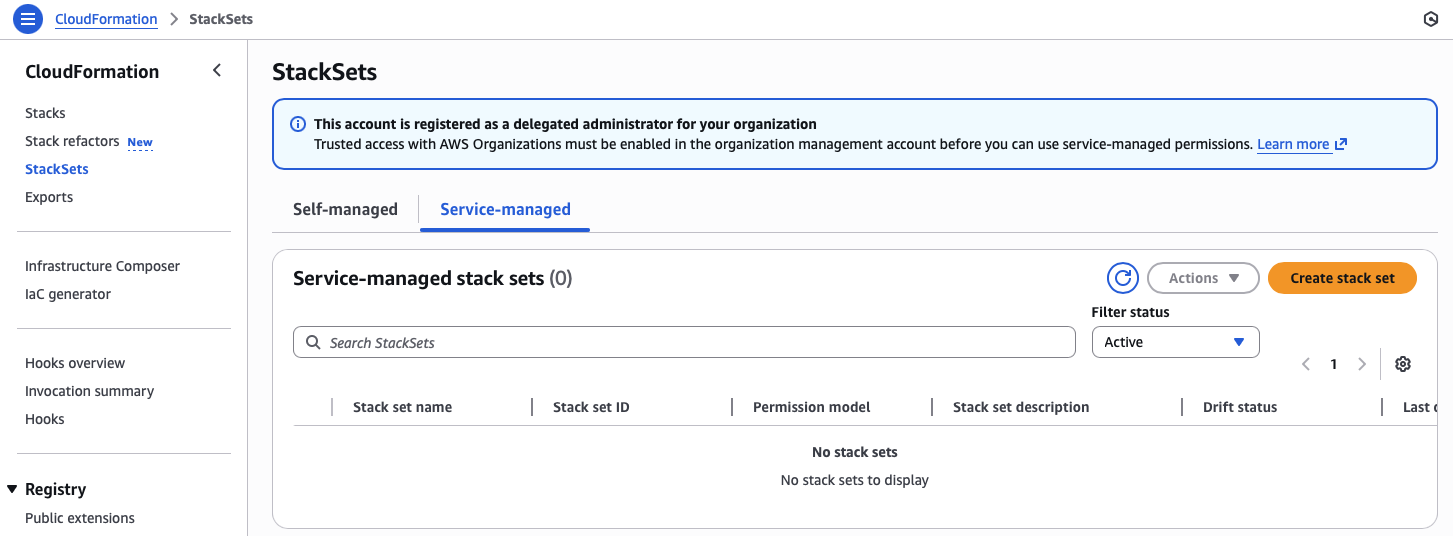The image size is (1453, 536).
Task: Click the info icon in banner
Action: click(x=298, y=125)
